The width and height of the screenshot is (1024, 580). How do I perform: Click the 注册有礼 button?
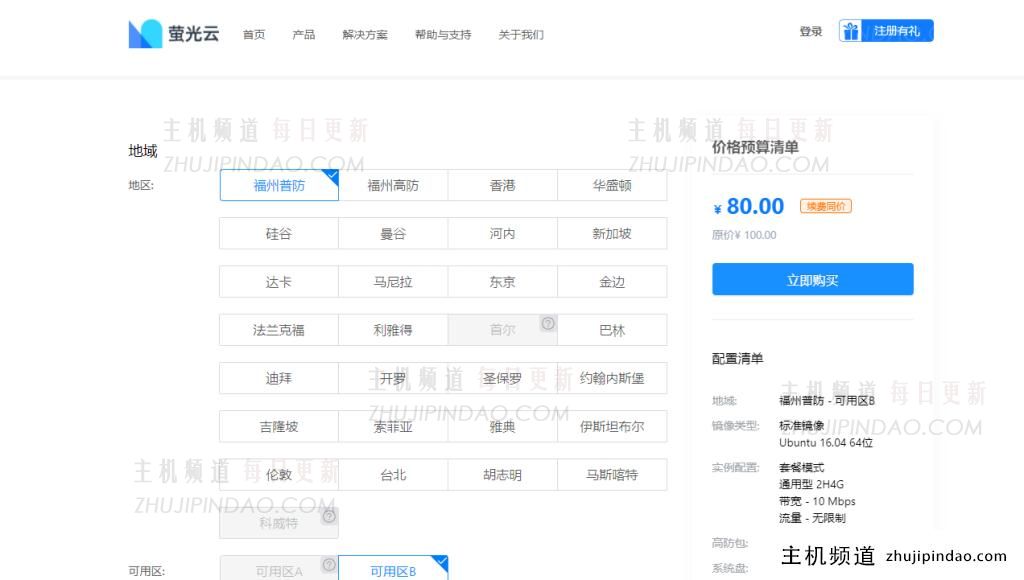886,31
